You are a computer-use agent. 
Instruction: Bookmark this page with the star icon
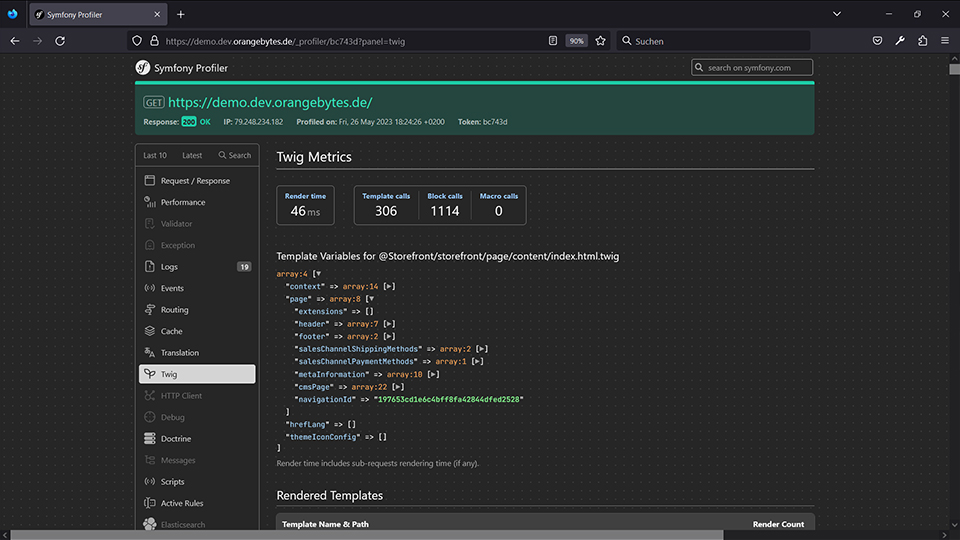pyautogui.click(x=600, y=41)
